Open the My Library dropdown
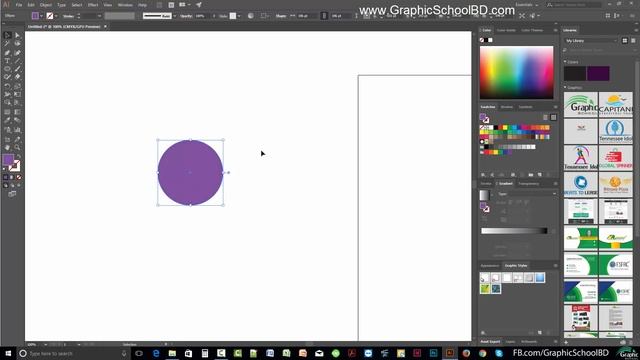Screen dimensions: 640x360 tap(591, 40)
